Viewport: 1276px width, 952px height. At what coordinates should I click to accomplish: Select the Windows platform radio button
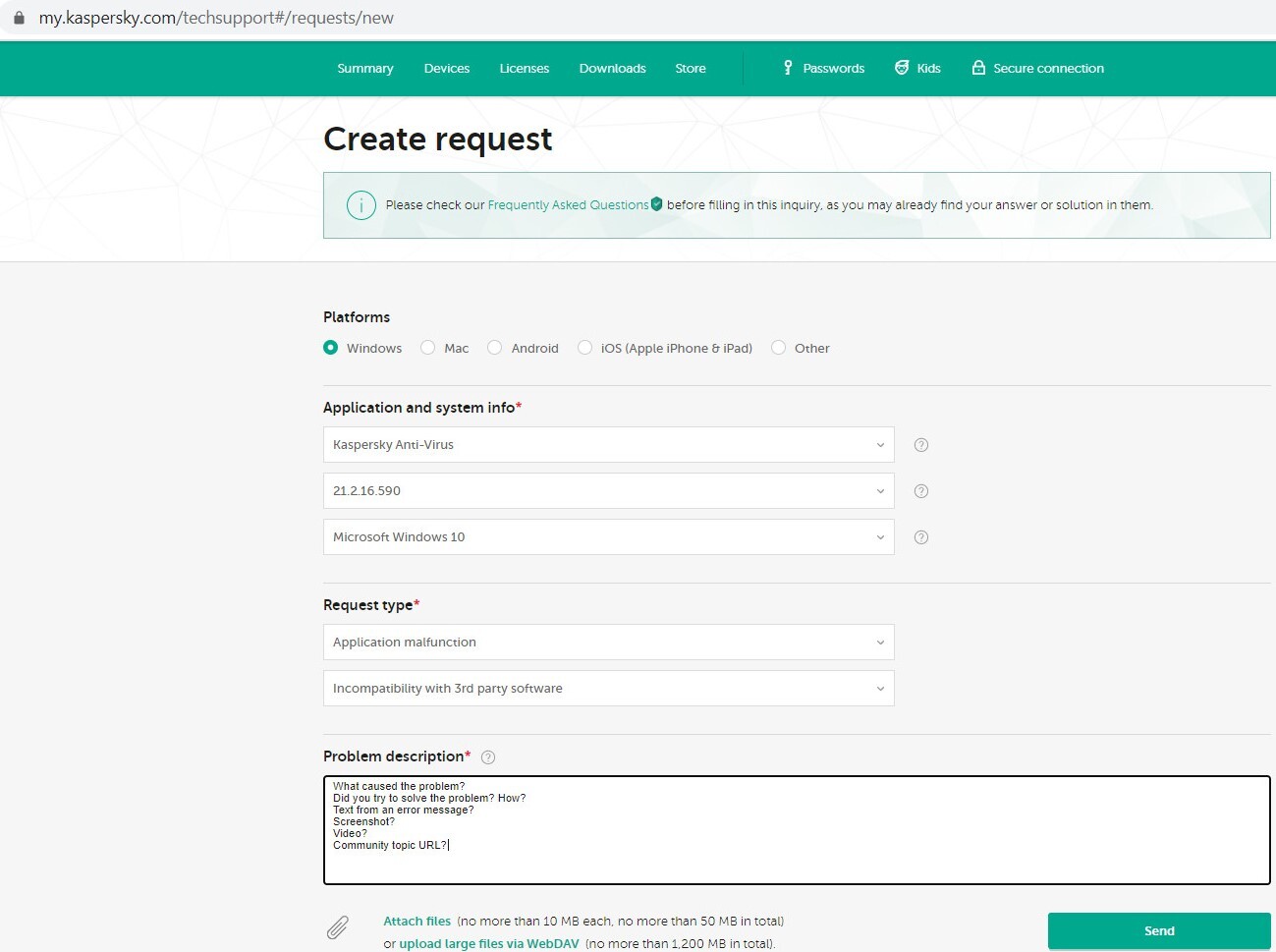331,348
